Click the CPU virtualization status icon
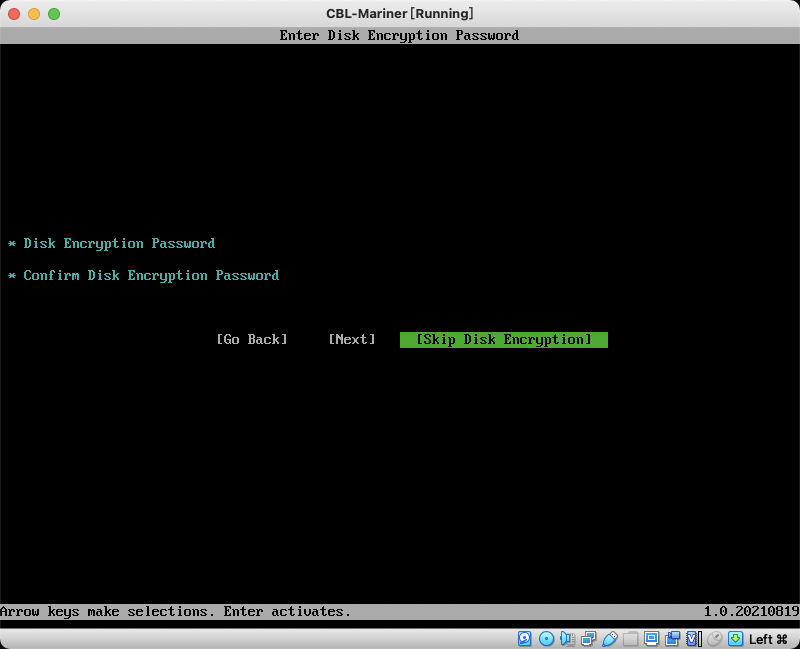The width and height of the screenshot is (800, 649). [693, 638]
